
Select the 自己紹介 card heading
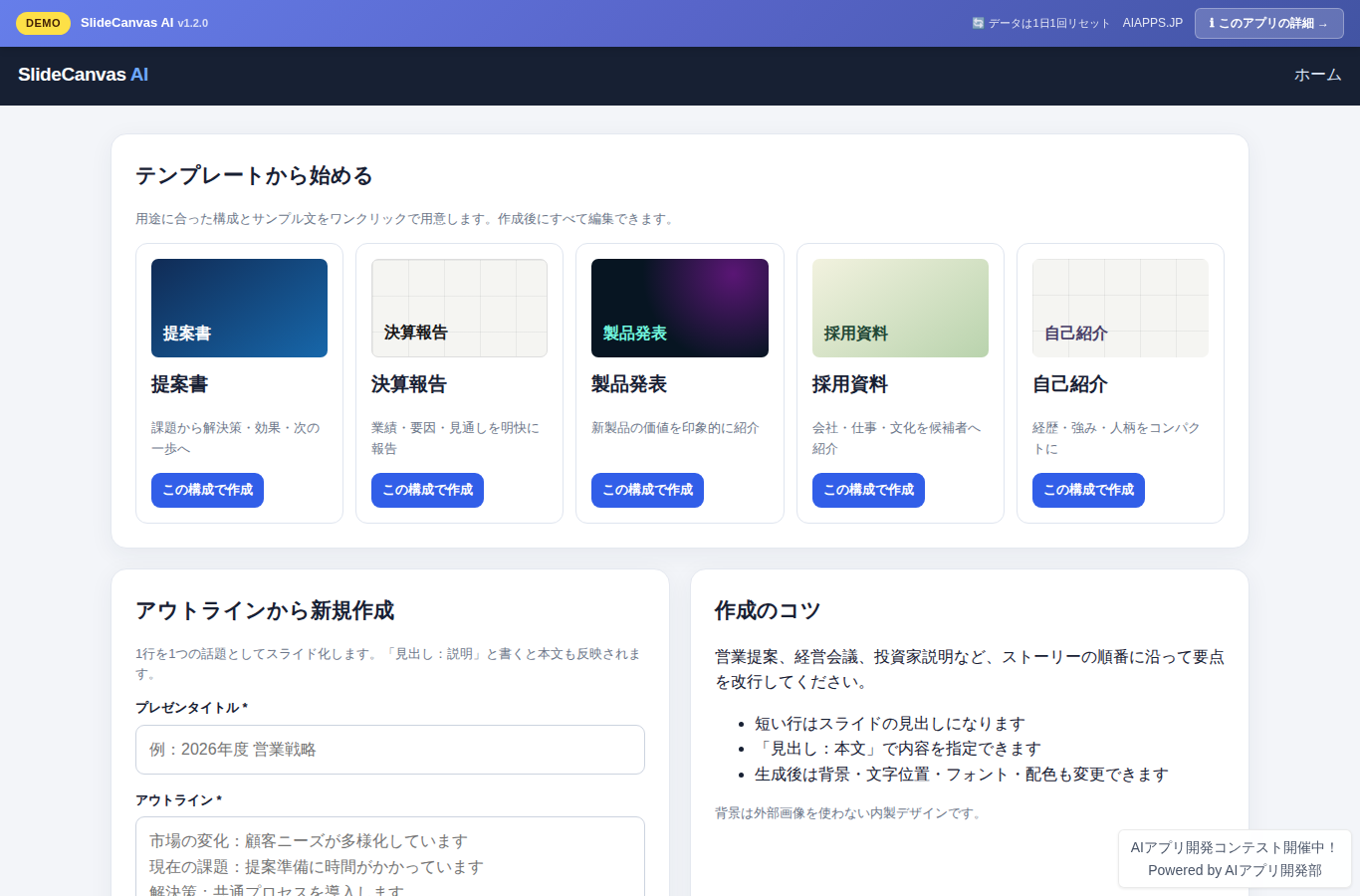[1070, 384]
